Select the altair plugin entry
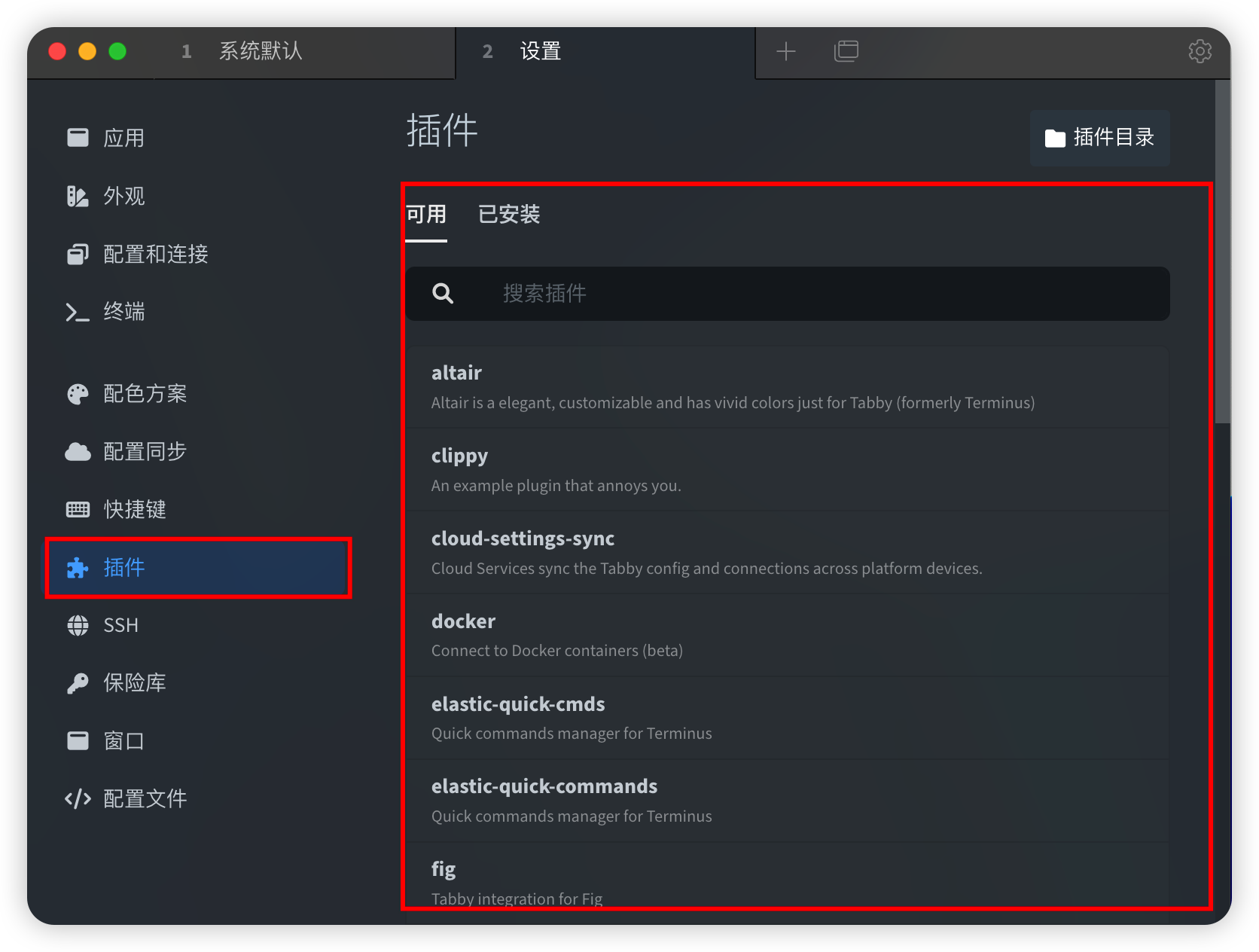 click(x=788, y=387)
